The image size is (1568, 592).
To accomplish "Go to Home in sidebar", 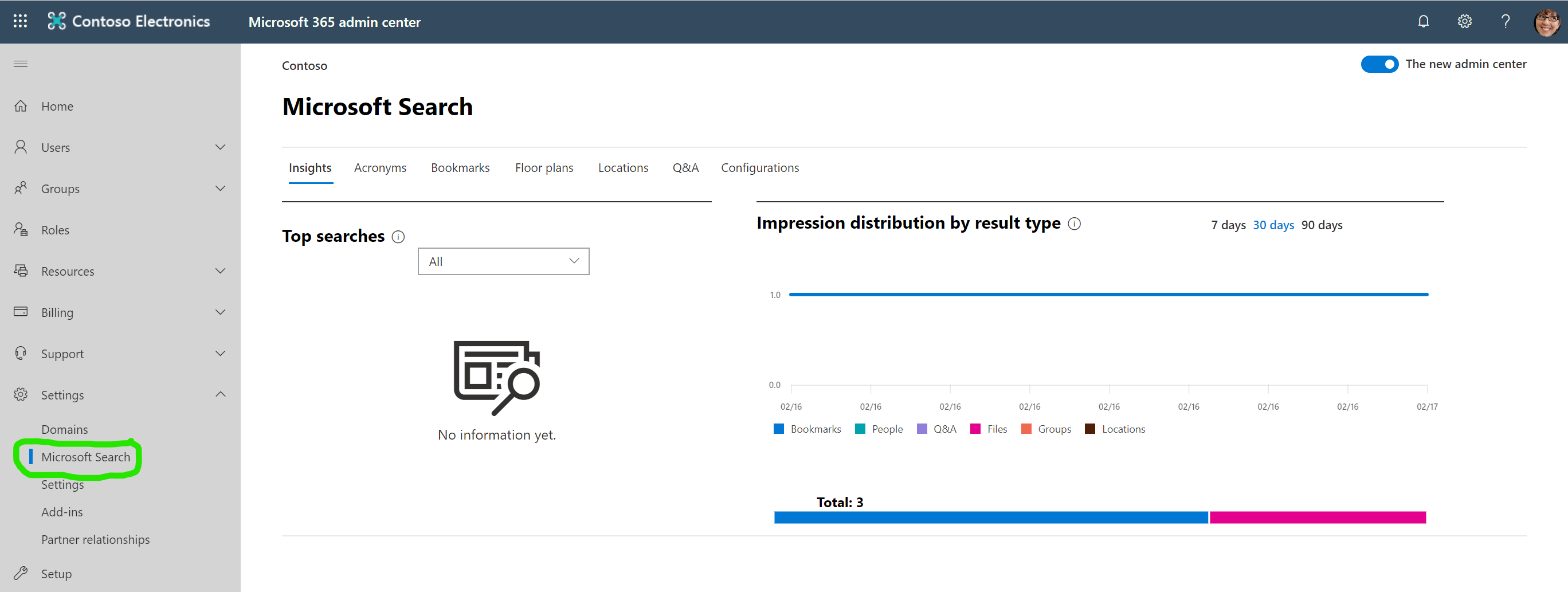I will (x=57, y=107).
